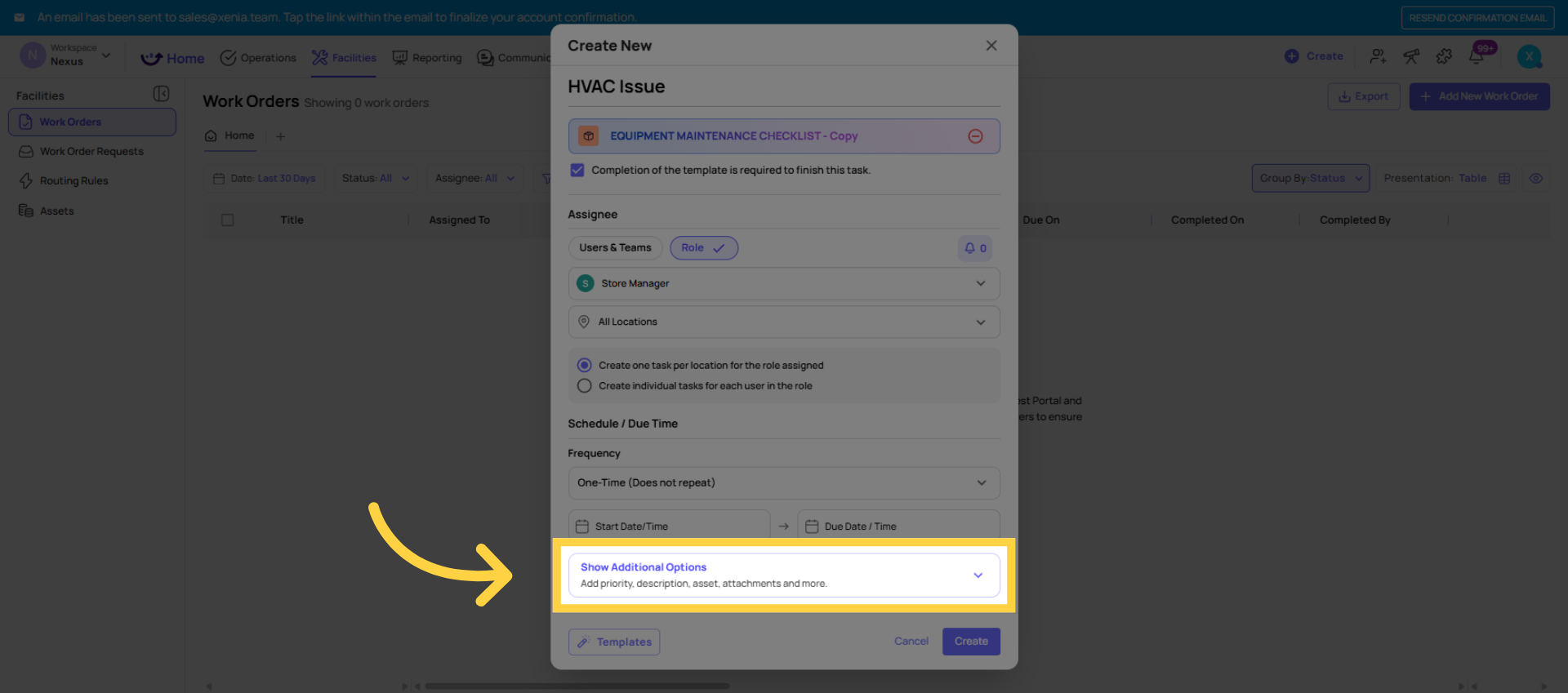Screen dimensions: 1568x693
Task: Open the invite user icon in header
Action: [x=1378, y=56]
